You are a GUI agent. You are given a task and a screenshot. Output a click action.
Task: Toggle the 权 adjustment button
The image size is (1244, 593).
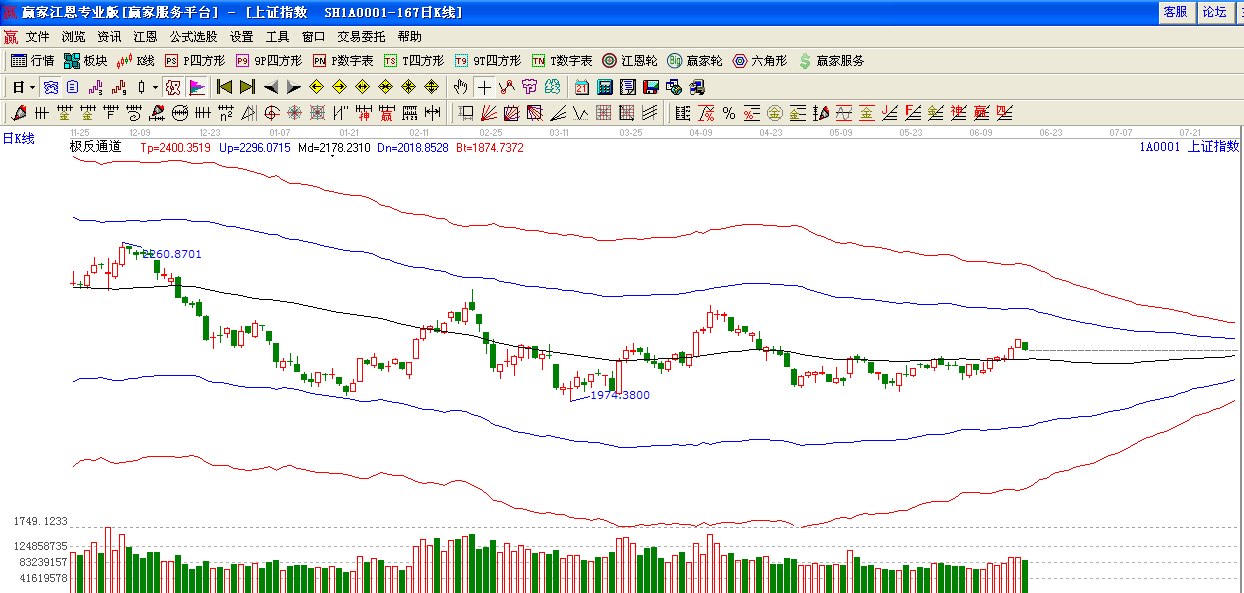tap(173, 87)
